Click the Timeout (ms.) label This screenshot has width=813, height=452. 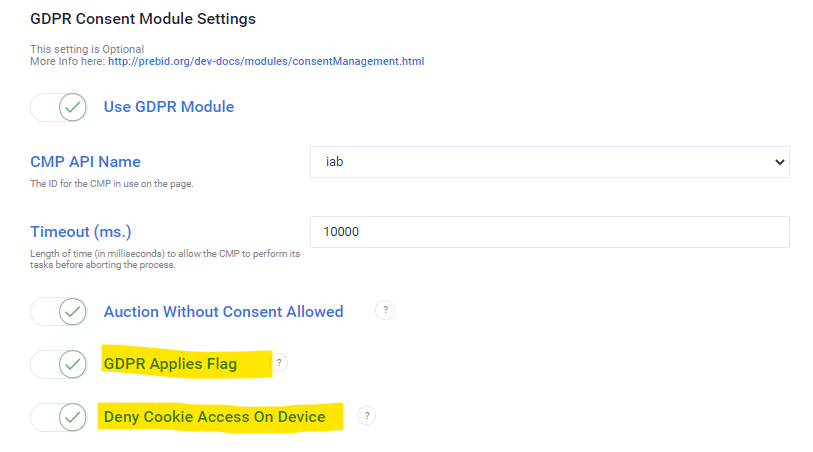coord(81,232)
